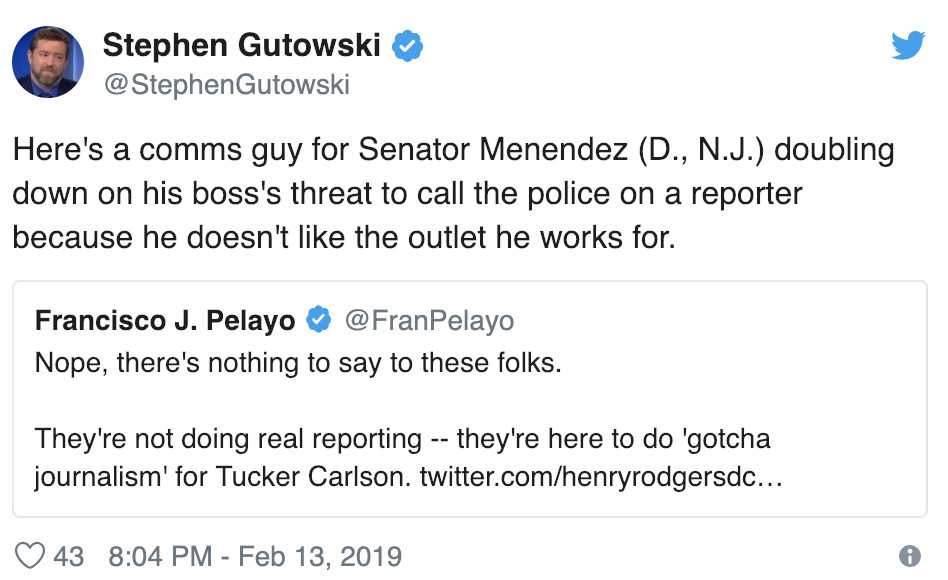Click the Twitter bird logo
The width and height of the screenshot is (948, 580).
(908, 45)
